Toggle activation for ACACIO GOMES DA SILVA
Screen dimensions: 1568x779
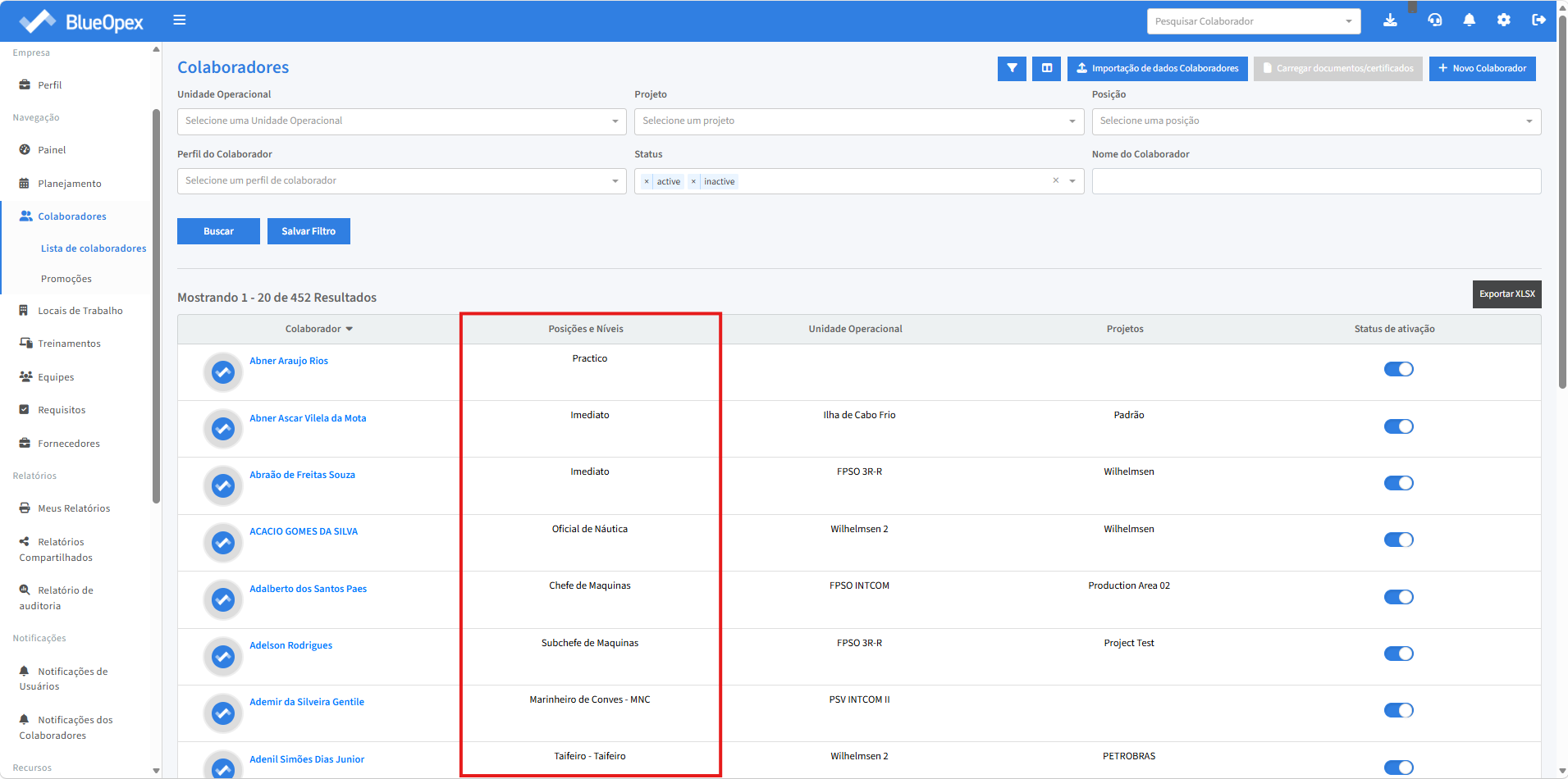(x=1399, y=540)
